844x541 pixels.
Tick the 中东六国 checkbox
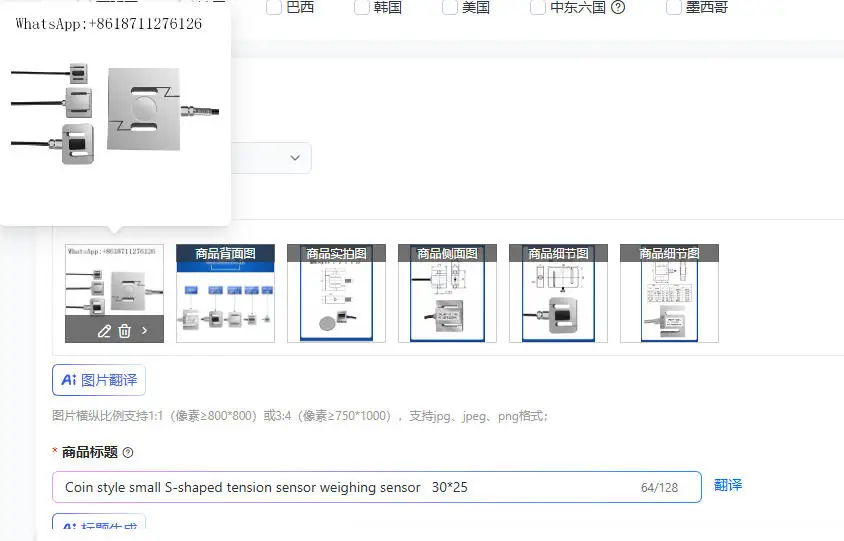[x=538, y=7]
